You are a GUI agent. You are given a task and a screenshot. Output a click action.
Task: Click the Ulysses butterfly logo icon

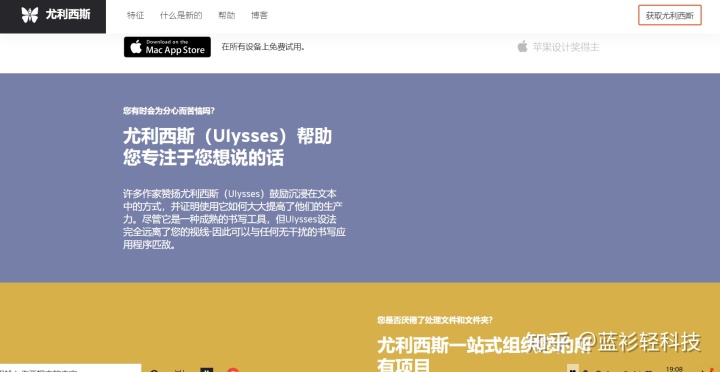[30, 15]
